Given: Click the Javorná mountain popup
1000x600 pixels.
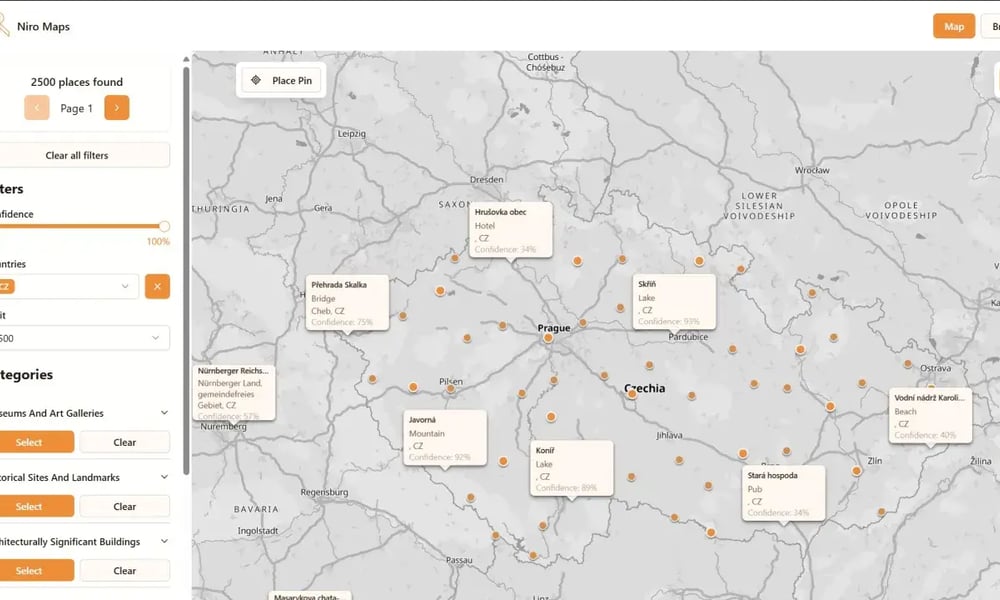Looking at the screenshot, I should [x=444, y=437].
